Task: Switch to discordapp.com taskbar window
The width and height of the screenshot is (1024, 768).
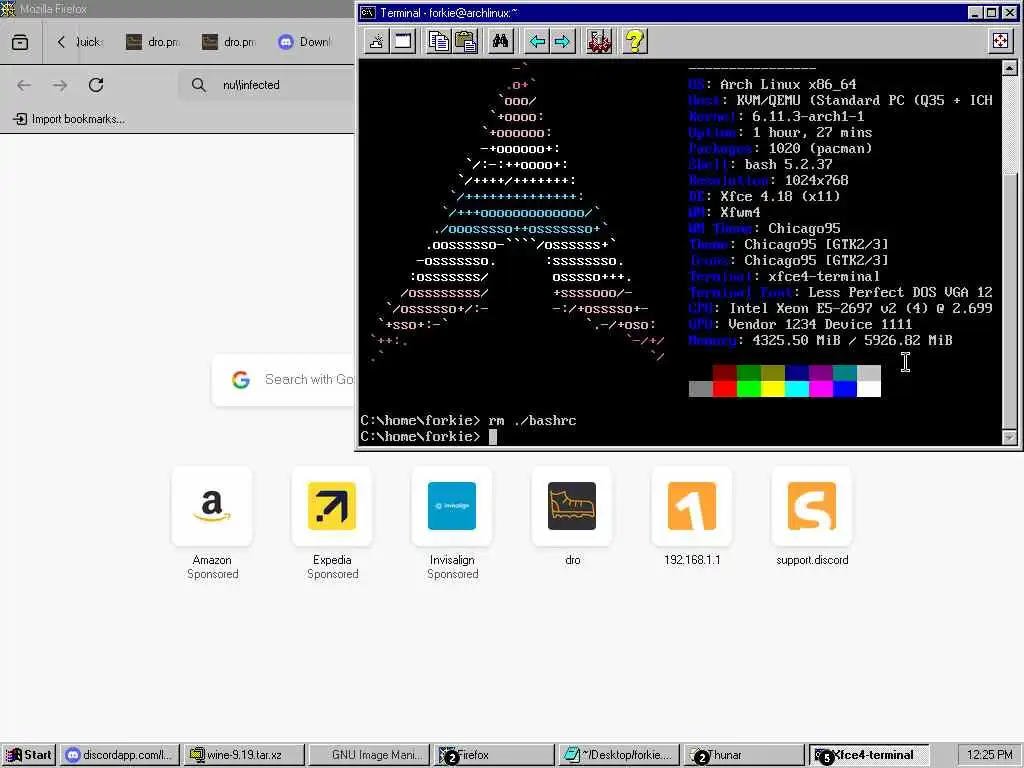Action: (120, 755)
